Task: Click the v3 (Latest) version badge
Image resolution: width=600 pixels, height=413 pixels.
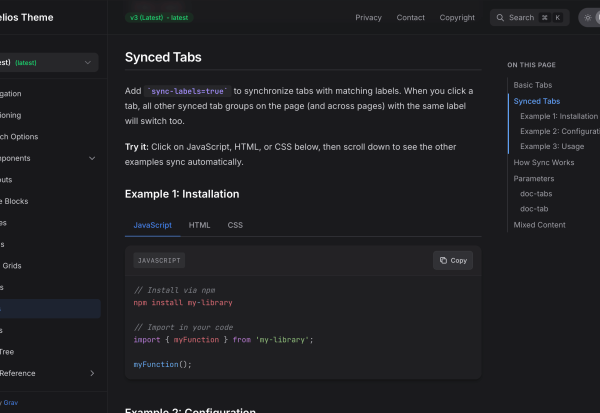Action: pos(159,18)
